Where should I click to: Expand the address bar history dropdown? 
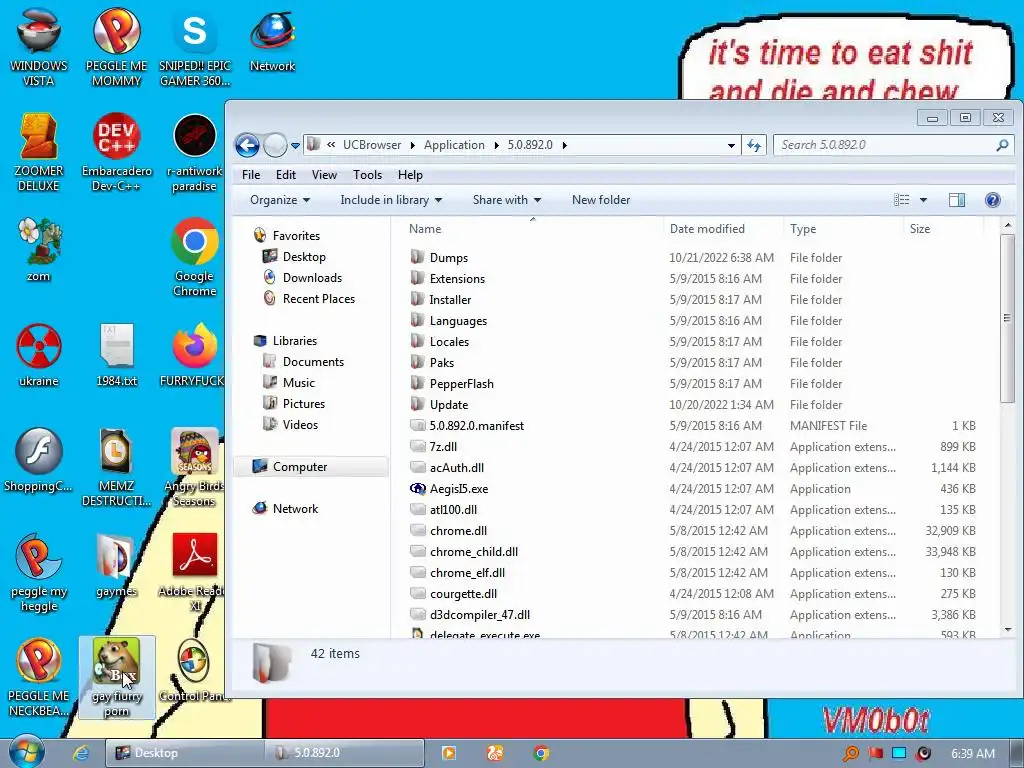(x=731, y=145)
